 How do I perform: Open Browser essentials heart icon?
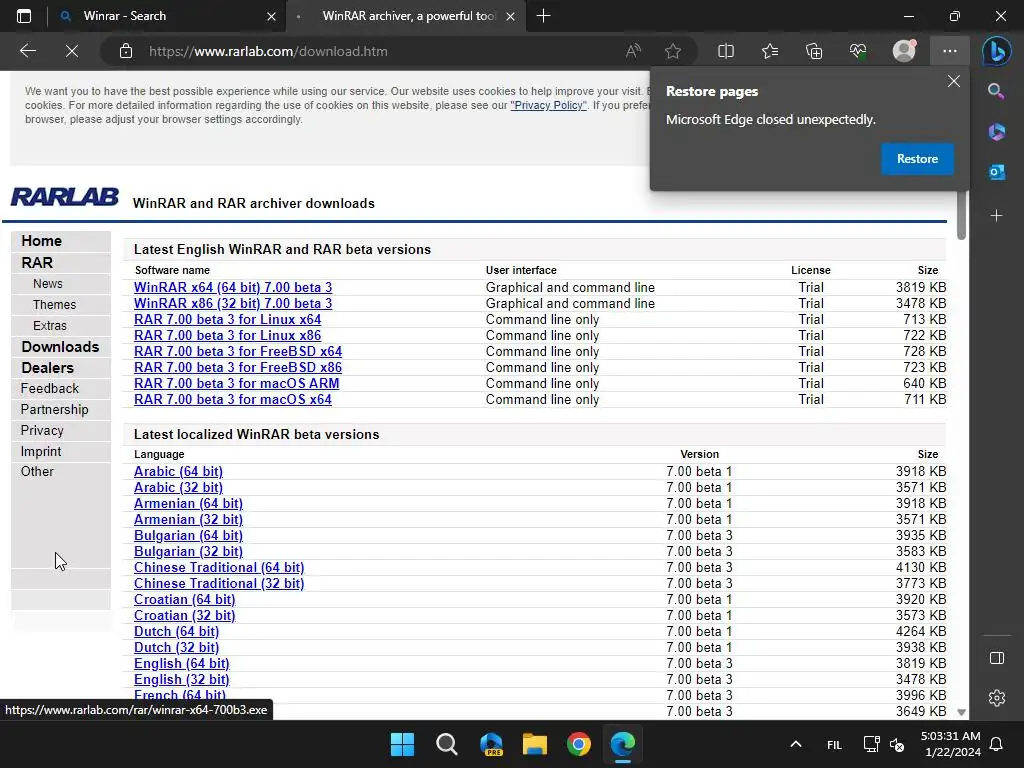tap(858, 51)
